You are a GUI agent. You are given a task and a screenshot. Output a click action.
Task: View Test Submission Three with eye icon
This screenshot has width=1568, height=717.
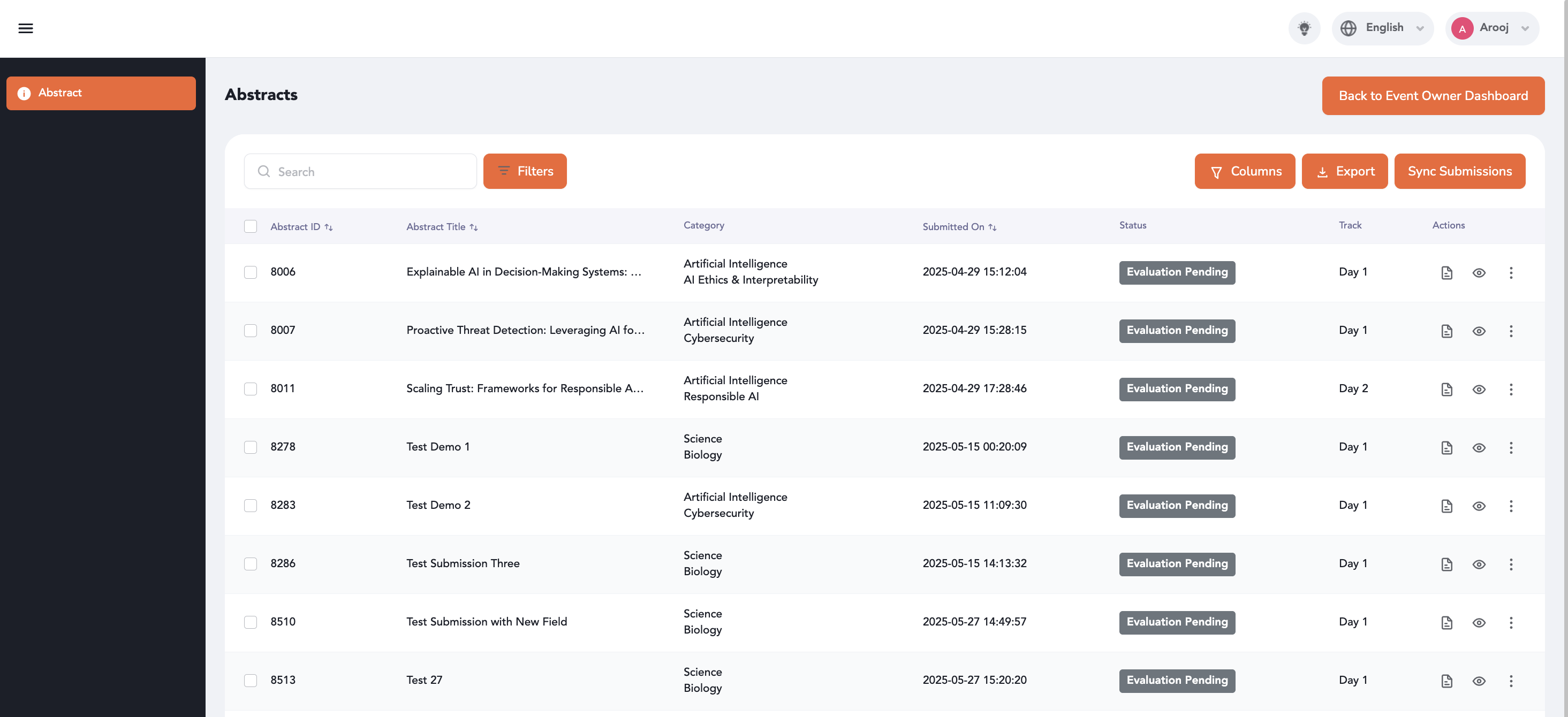(x=1479, y=565)
